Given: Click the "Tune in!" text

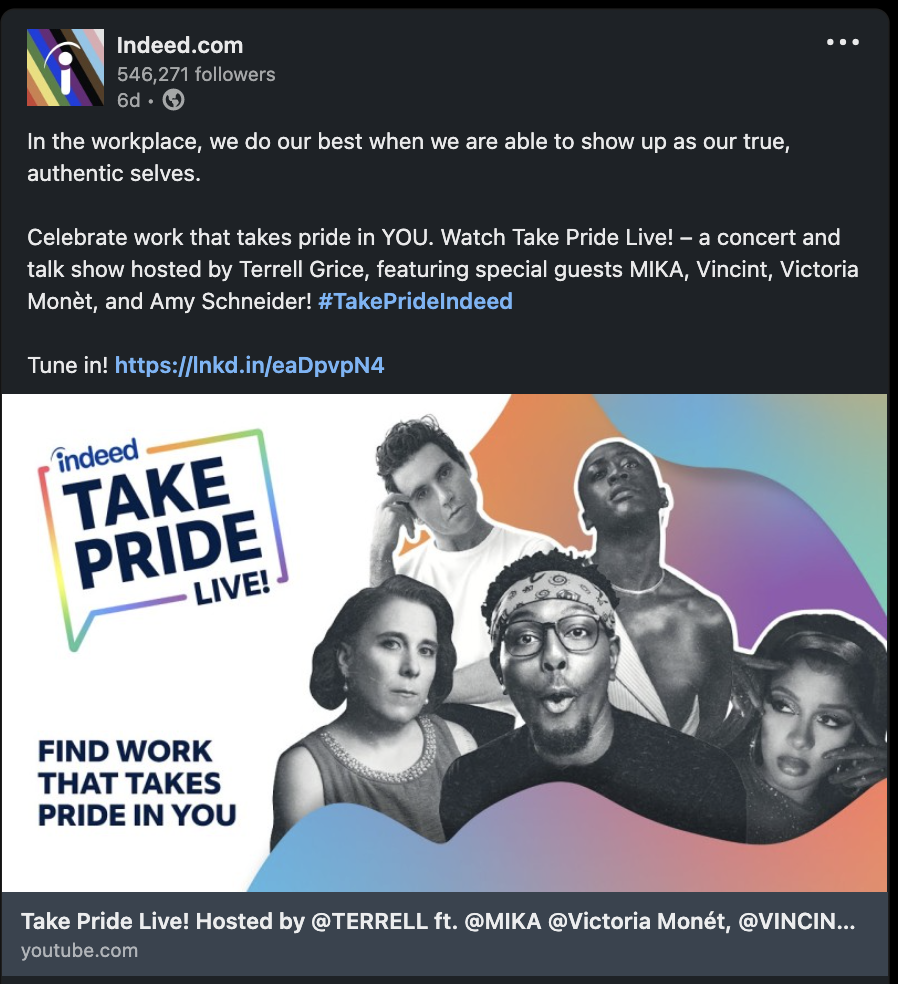Looking at the screenshot, I should click(67, 365).
